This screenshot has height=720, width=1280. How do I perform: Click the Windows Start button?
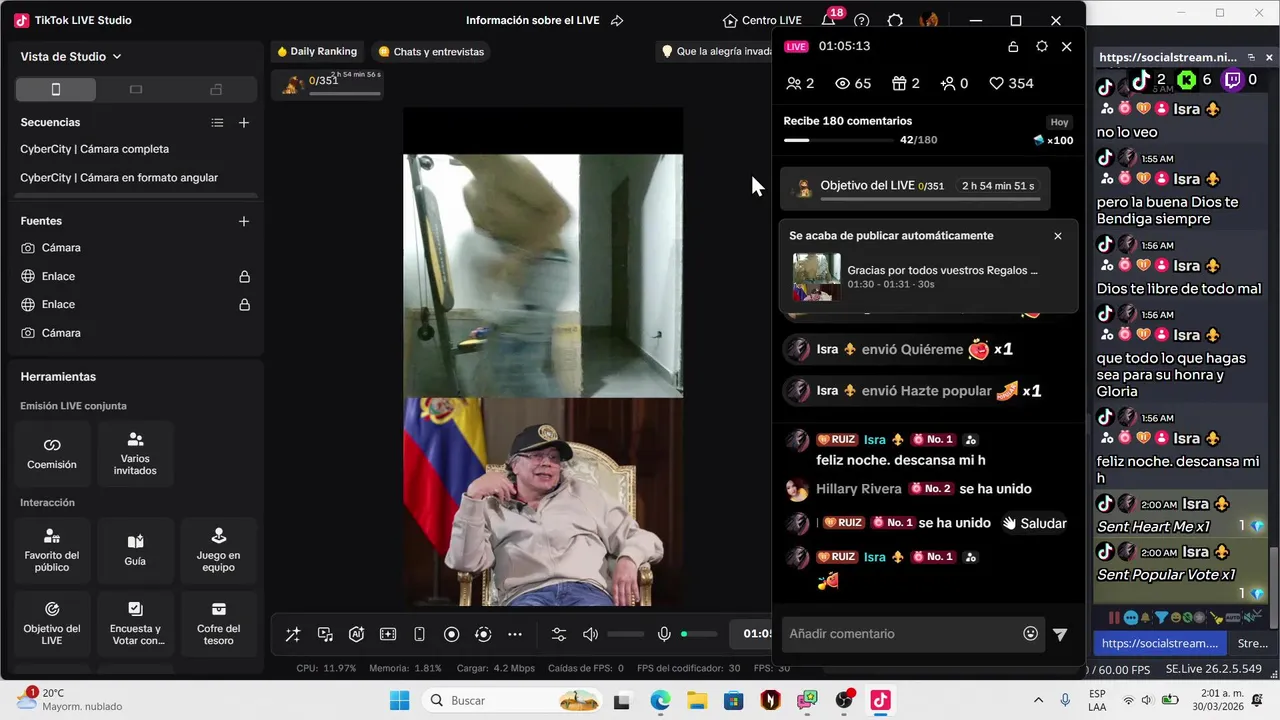click(399, 701)
